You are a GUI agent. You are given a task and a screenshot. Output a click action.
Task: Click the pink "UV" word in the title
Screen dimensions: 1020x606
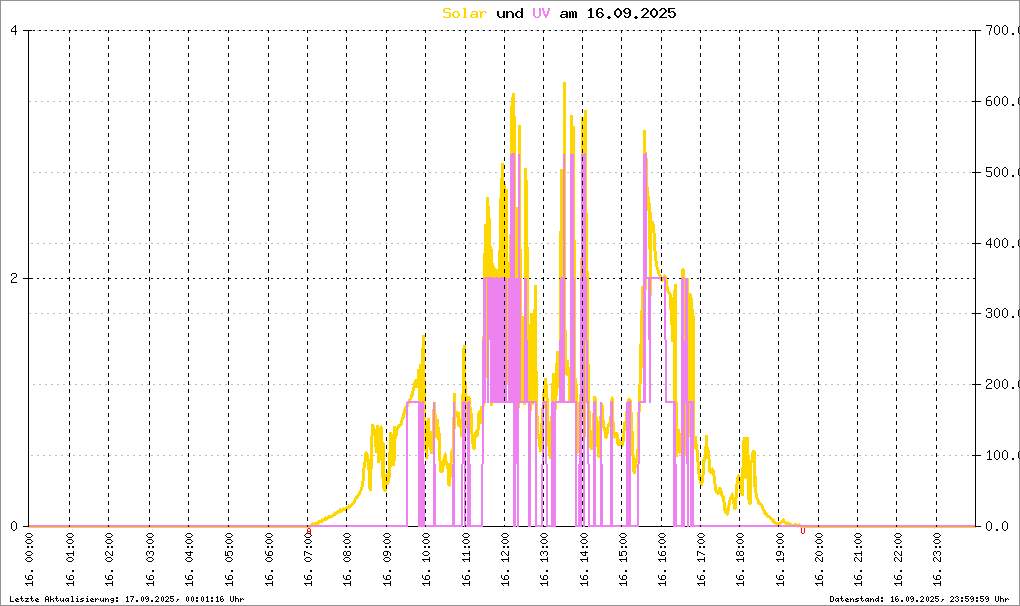[x=541, y=13]
